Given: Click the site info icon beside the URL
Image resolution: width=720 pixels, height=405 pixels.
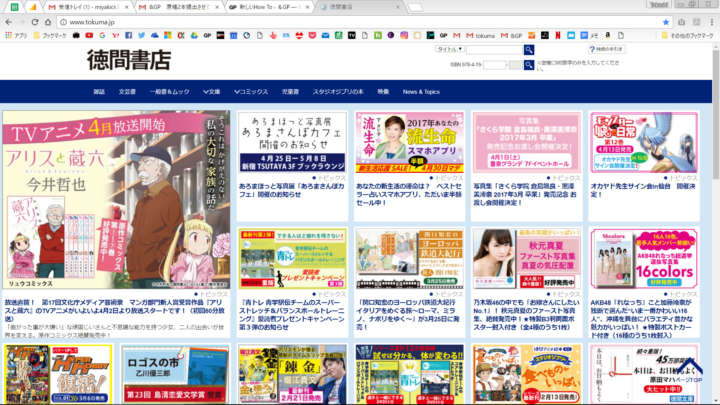Looking at the screenshot, I should pos(63,22).
